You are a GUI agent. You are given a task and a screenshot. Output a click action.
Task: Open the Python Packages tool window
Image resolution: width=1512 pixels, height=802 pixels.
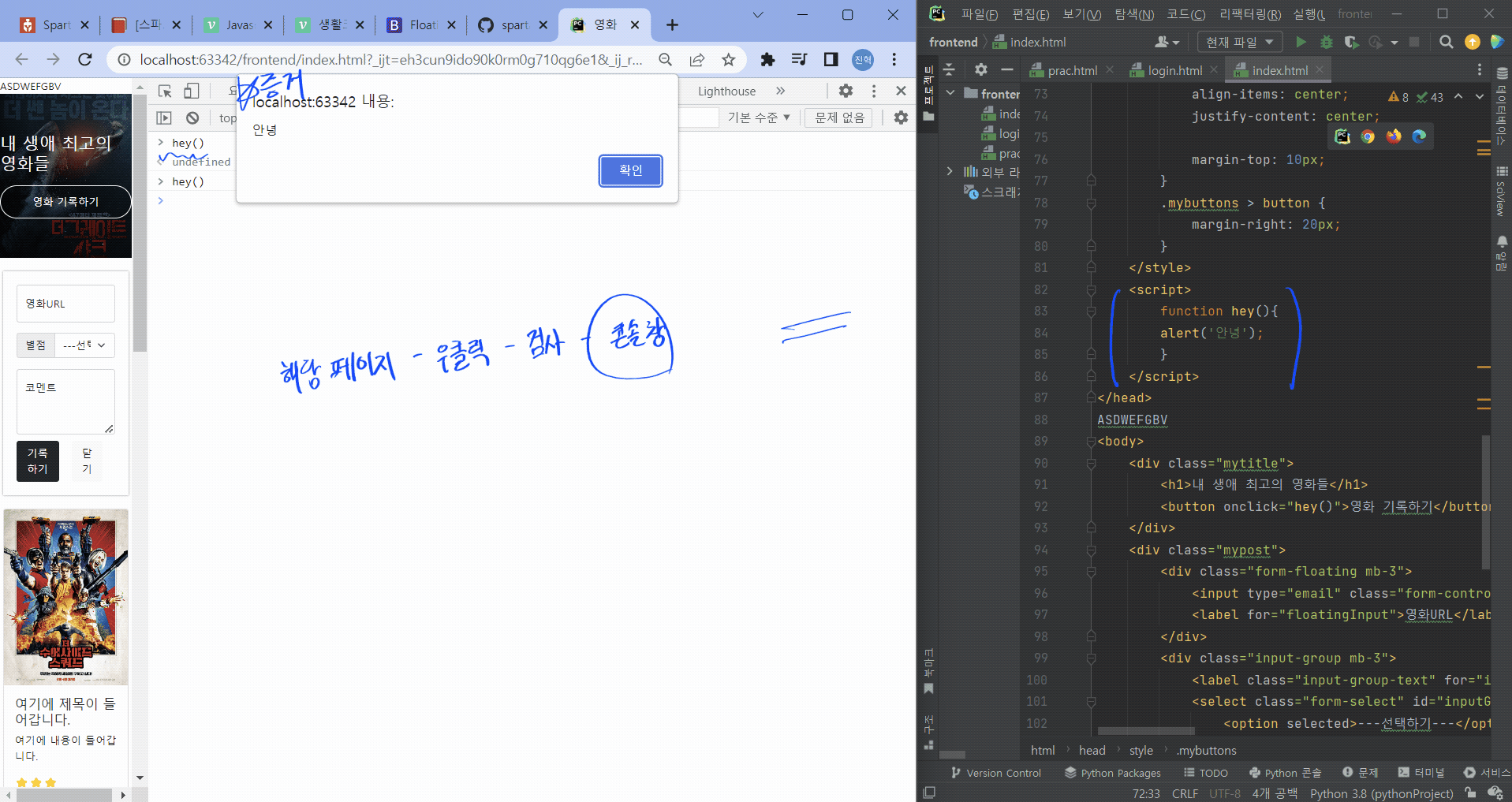pos(1112,773)
